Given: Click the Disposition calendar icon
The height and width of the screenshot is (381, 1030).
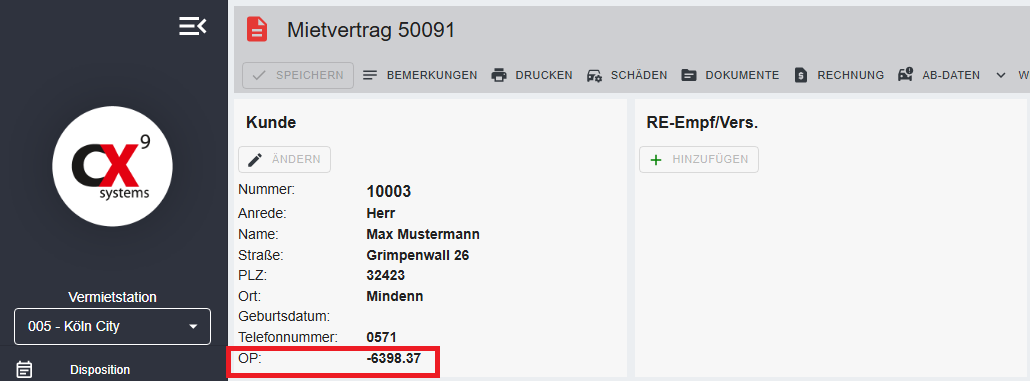Looking at the screenshot, I should coord(24,370).
